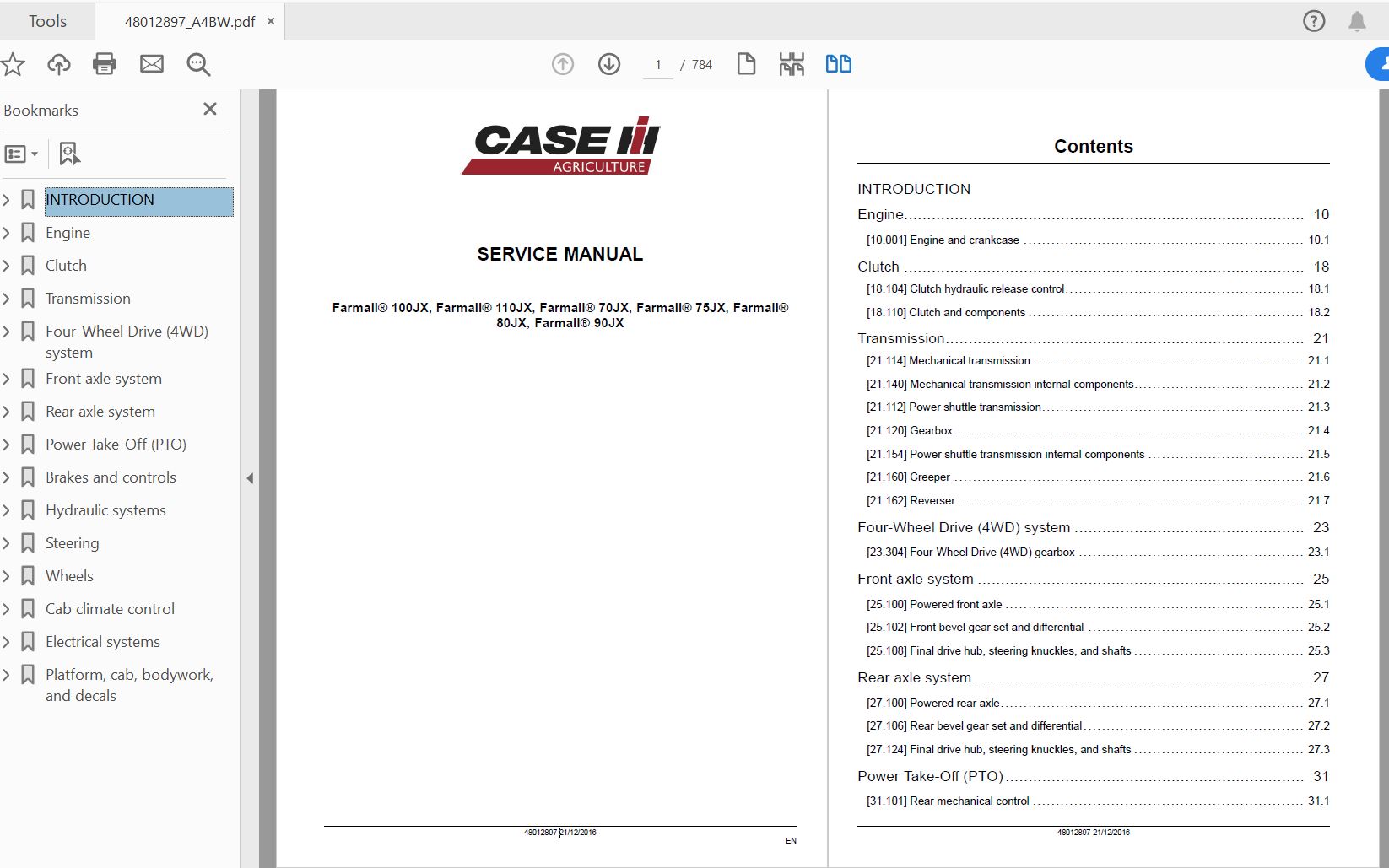The width and height of the screenshot is (1389, 868).
Task: Upload the document to cloud
Action: (x=58, y=64)
